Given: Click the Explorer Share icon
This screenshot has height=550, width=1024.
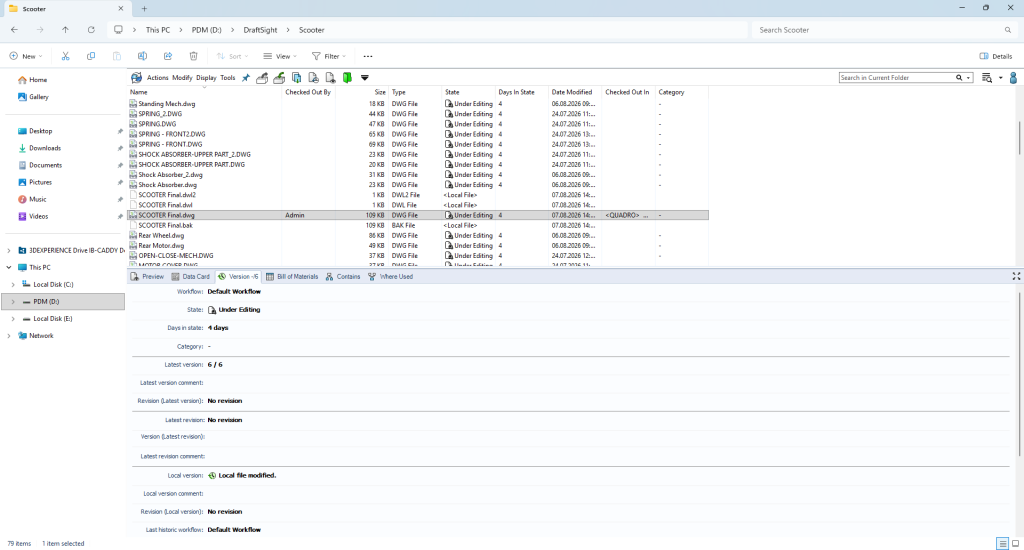Looking at the screenshot, I should pyautogui.click(x=168, y=56).
